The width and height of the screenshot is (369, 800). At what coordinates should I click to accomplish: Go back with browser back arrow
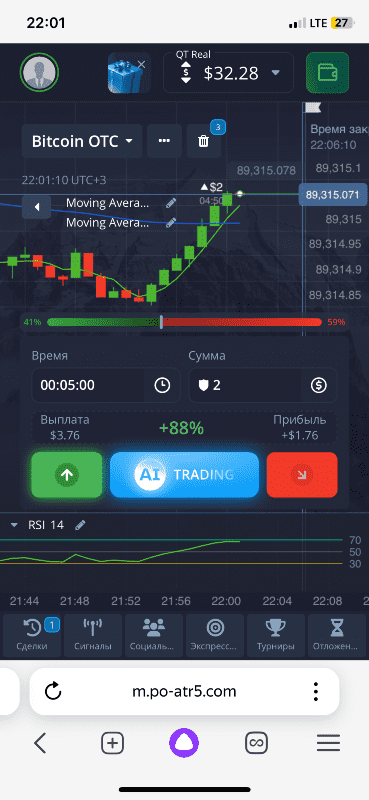(40, 743)
